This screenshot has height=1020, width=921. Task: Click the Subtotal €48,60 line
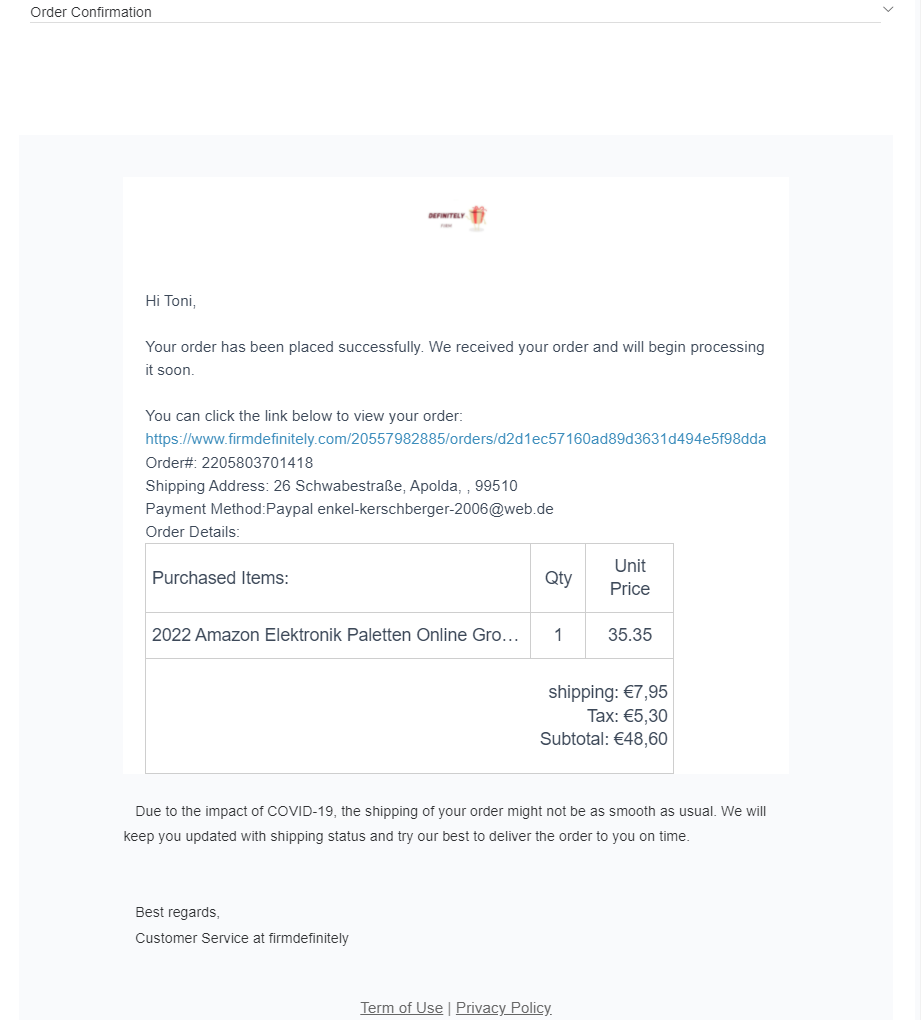point(603,740)
